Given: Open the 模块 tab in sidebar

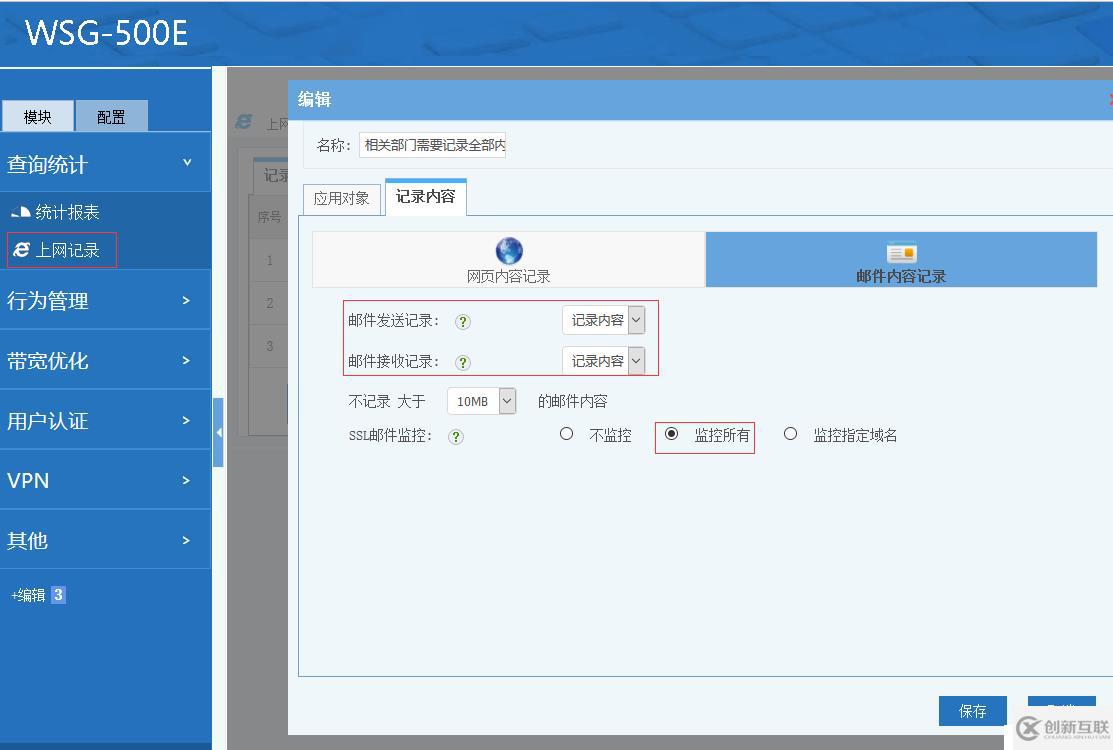Looking at the screenshot, I should tap(38, 116).
